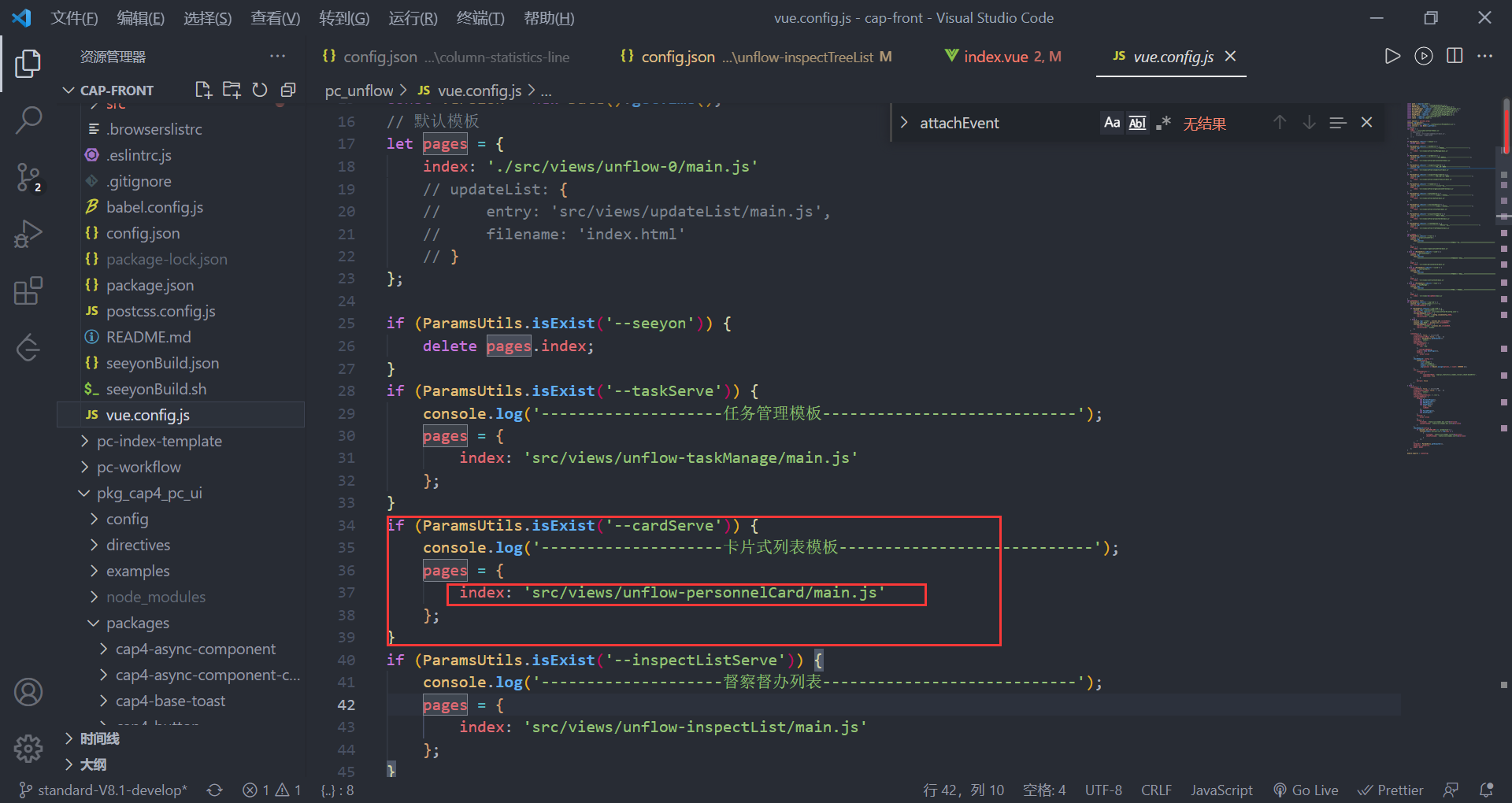The height and width of the screenshot is (803, 1512).
Task: Refresh the explorer file tree
Action: 260,90
